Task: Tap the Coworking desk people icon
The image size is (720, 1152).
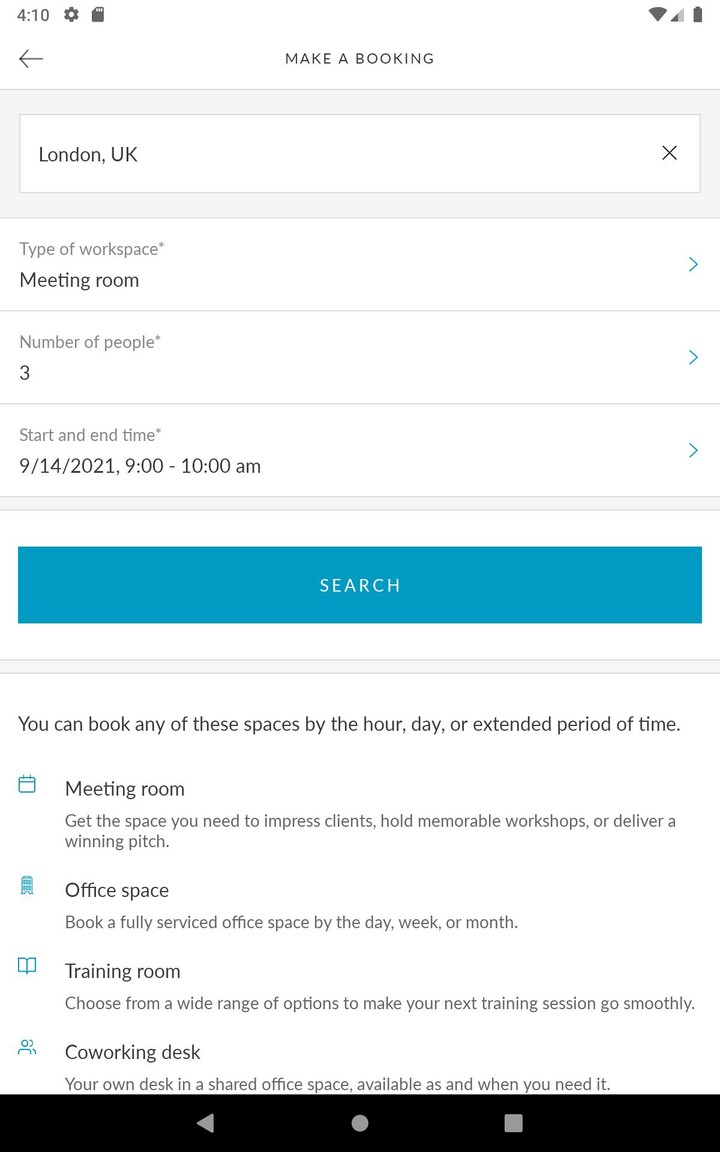Action: (x=28, y=1047)
